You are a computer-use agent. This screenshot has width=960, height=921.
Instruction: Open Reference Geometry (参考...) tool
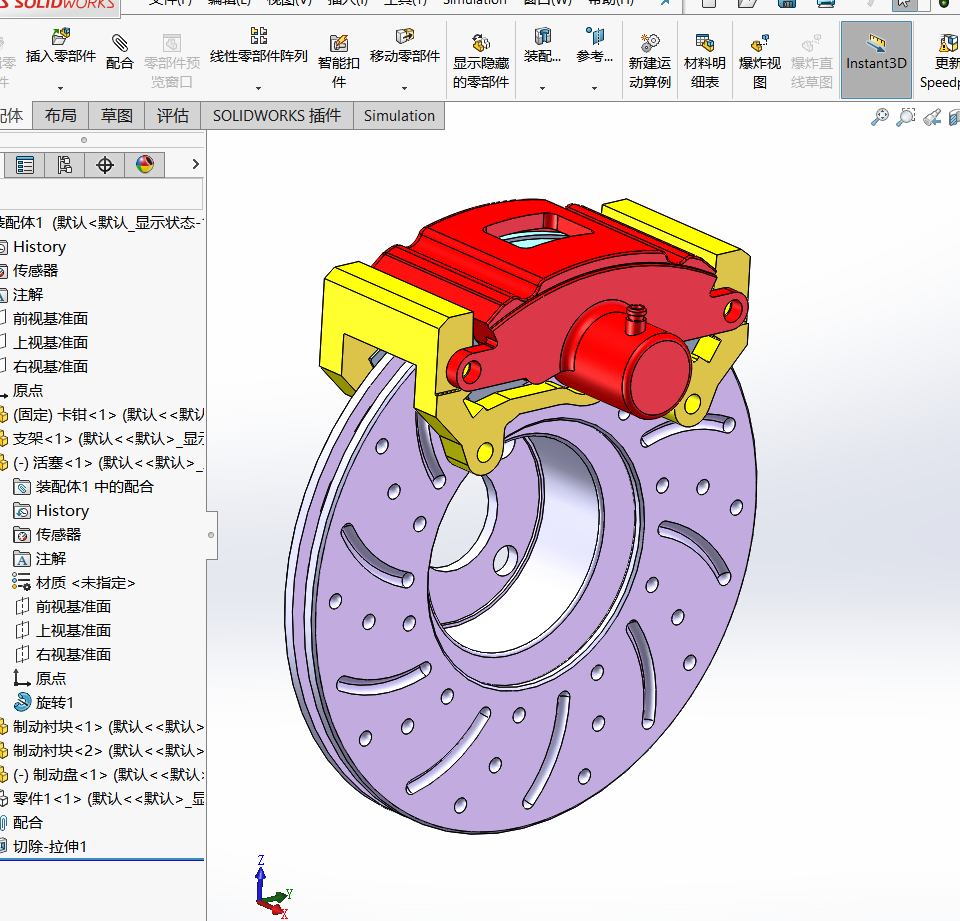click(594, 47)
